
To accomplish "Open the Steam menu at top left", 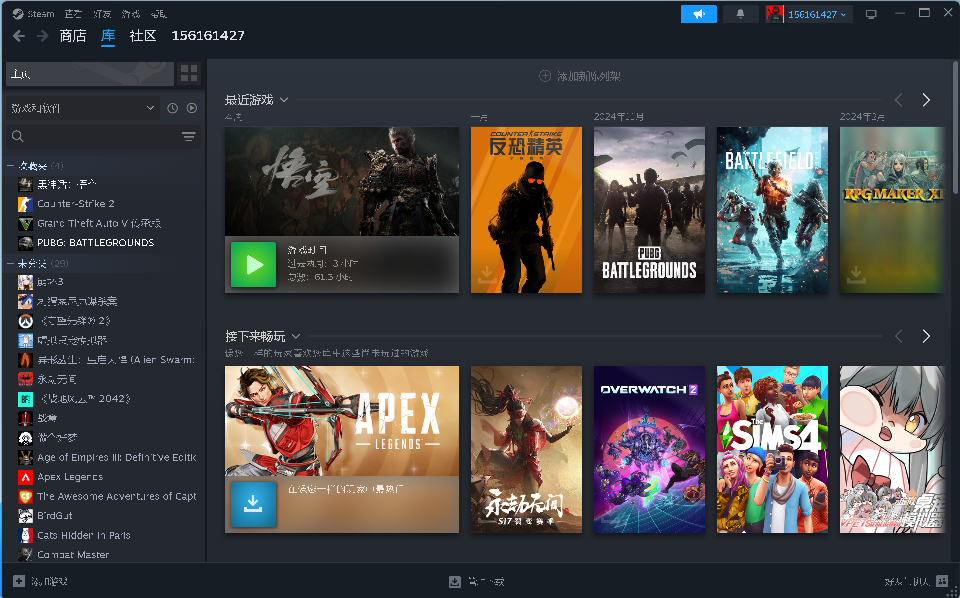I will [x=34, y=13].
